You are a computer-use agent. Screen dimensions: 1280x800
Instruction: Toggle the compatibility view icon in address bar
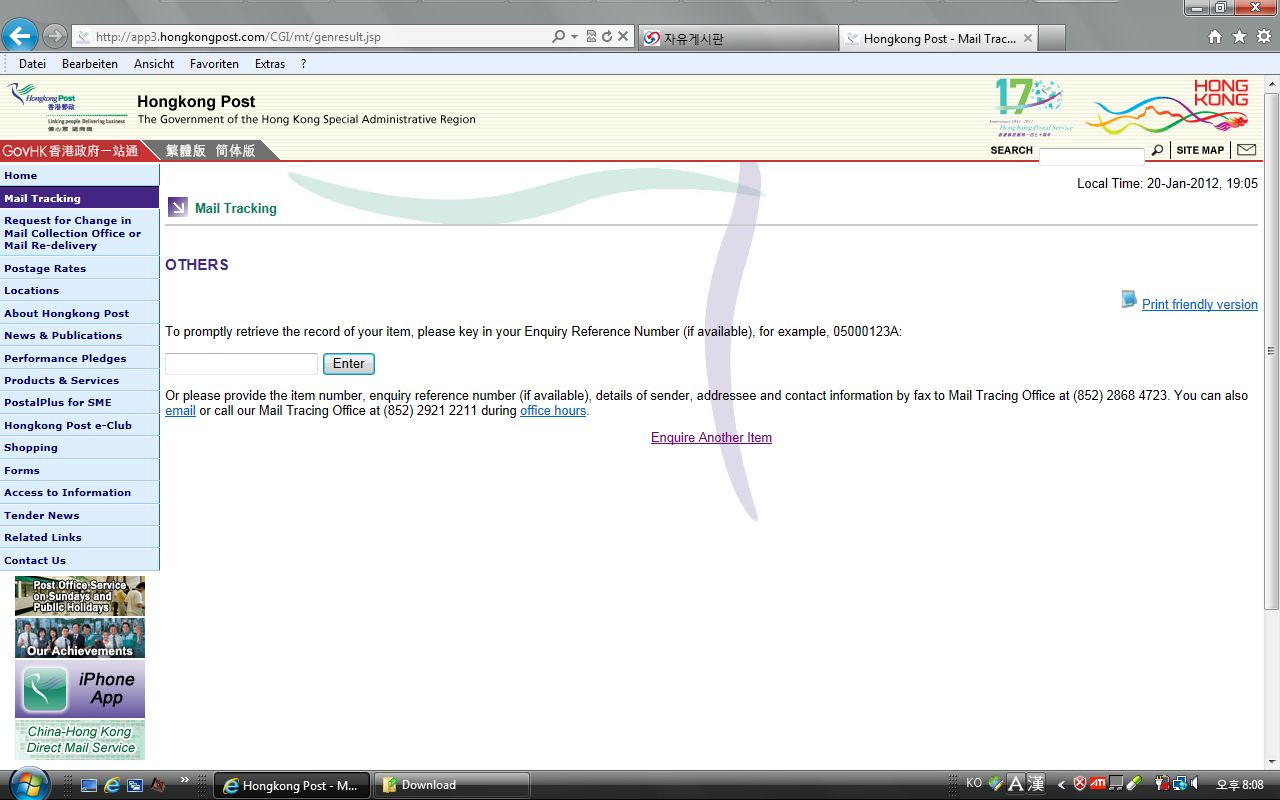point(591,37)
